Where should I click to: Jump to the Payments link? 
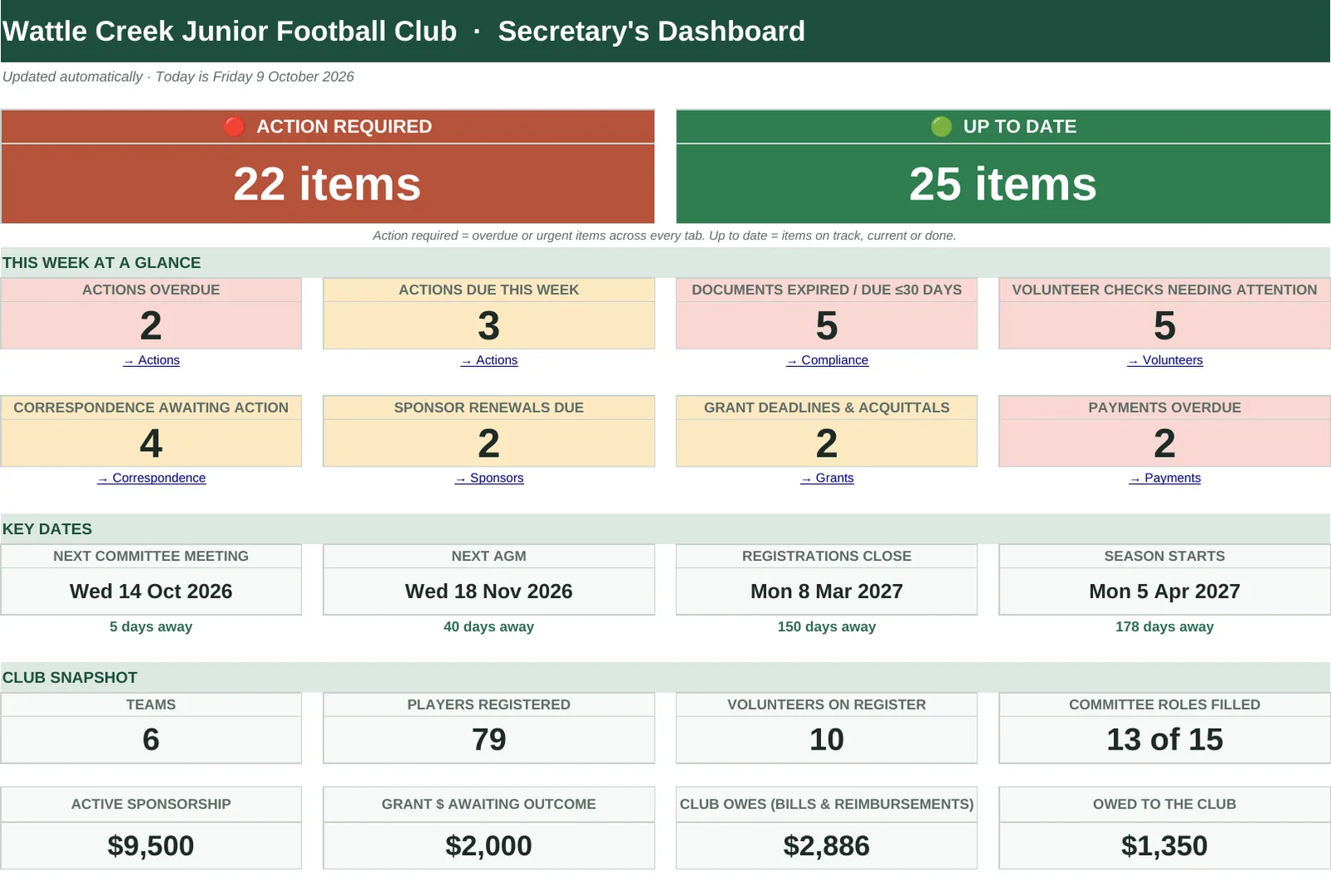pos(1165,478)
